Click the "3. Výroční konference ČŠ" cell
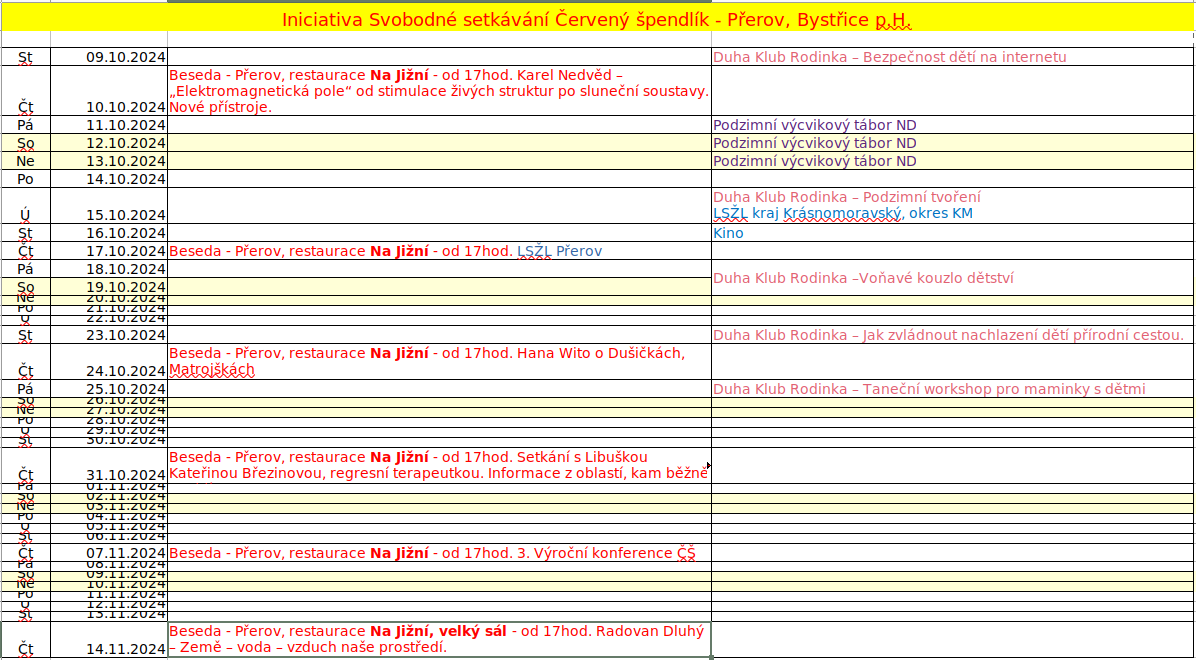 pyautogui.click(x=439, y=553)
